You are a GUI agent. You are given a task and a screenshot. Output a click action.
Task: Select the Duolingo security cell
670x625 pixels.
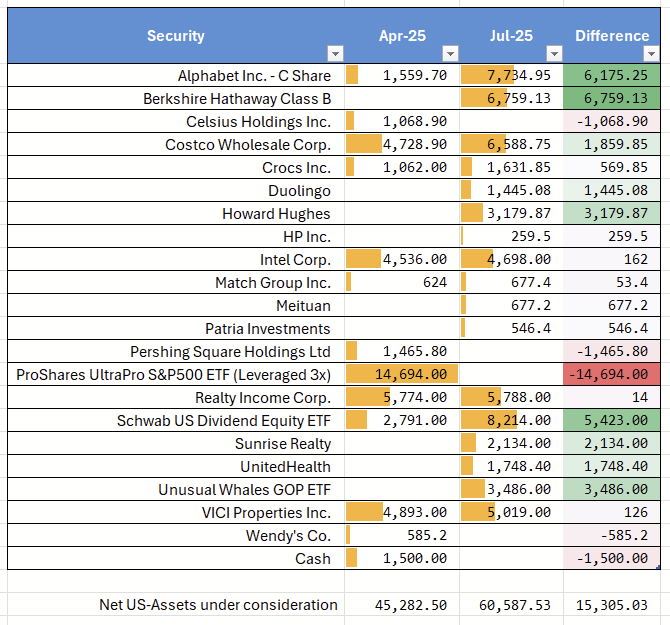pos(176,191)
